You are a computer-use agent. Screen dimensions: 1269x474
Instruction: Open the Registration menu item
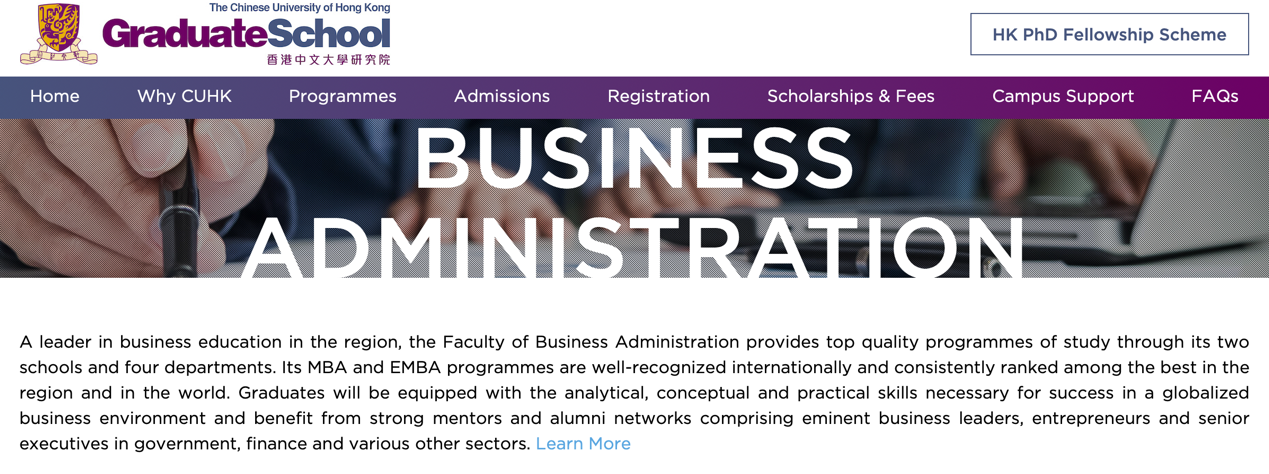659,96
